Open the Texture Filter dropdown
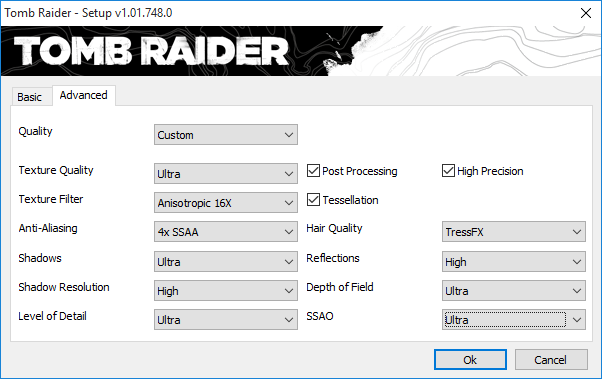602x379 pixels. [x=226, y=203]
